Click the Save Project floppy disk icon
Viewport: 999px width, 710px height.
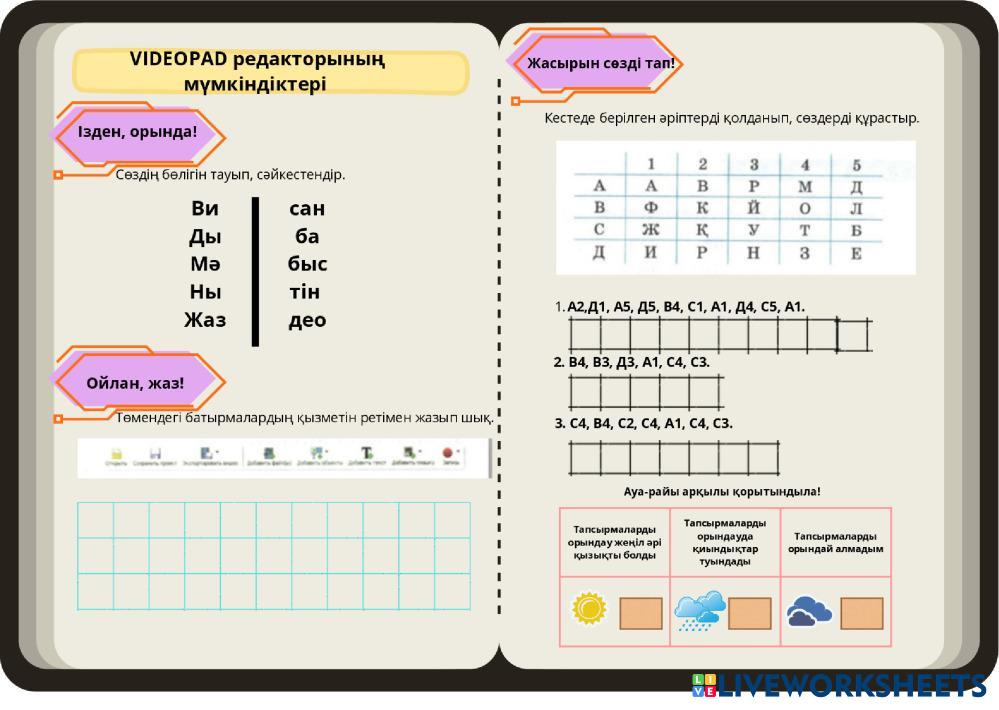pyautogui.click(x=156, y=453)
